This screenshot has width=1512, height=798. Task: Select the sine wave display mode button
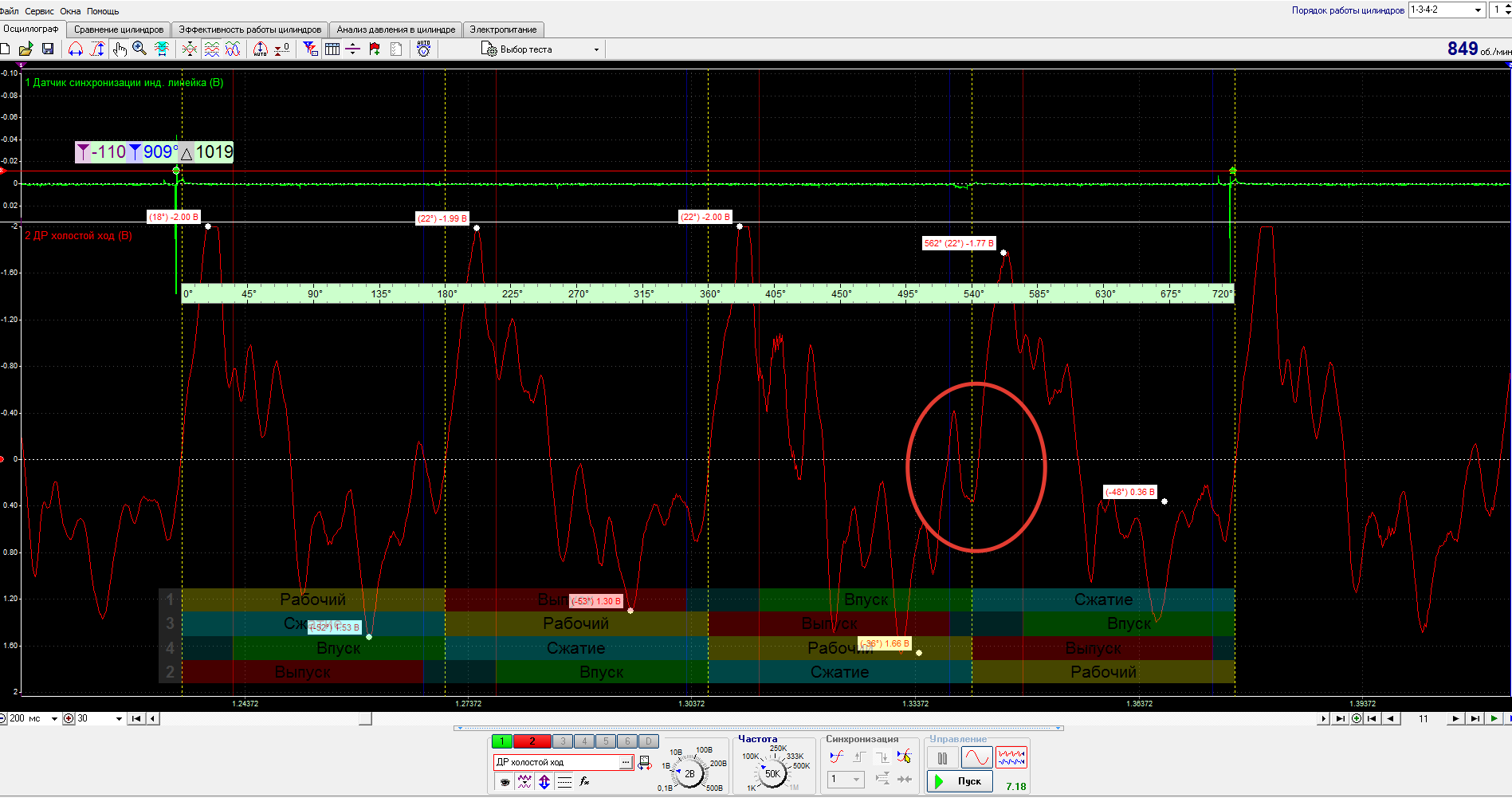point(976,758)
